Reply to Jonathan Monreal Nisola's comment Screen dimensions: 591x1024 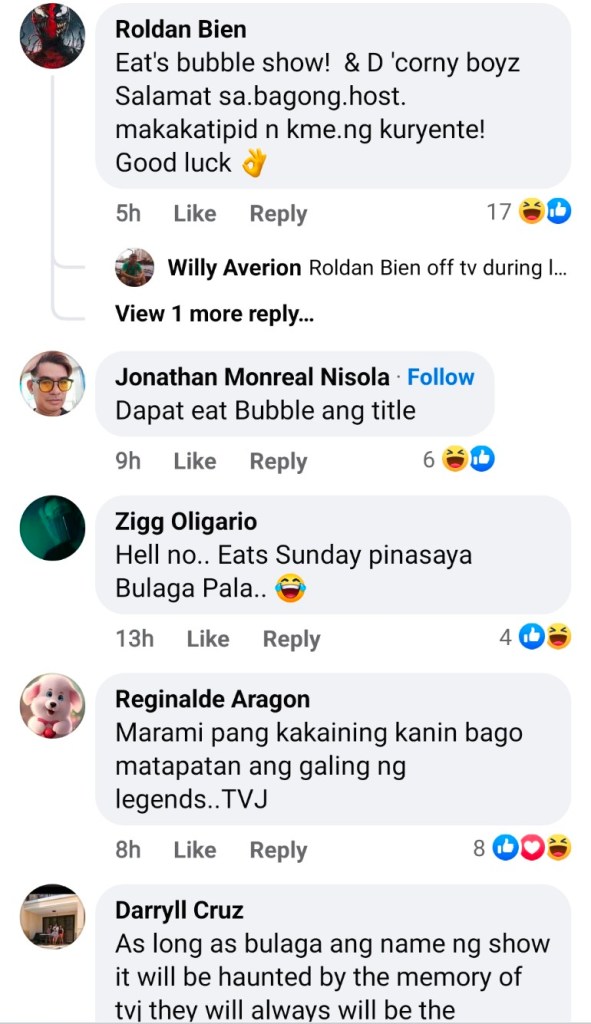pos(278,461)
